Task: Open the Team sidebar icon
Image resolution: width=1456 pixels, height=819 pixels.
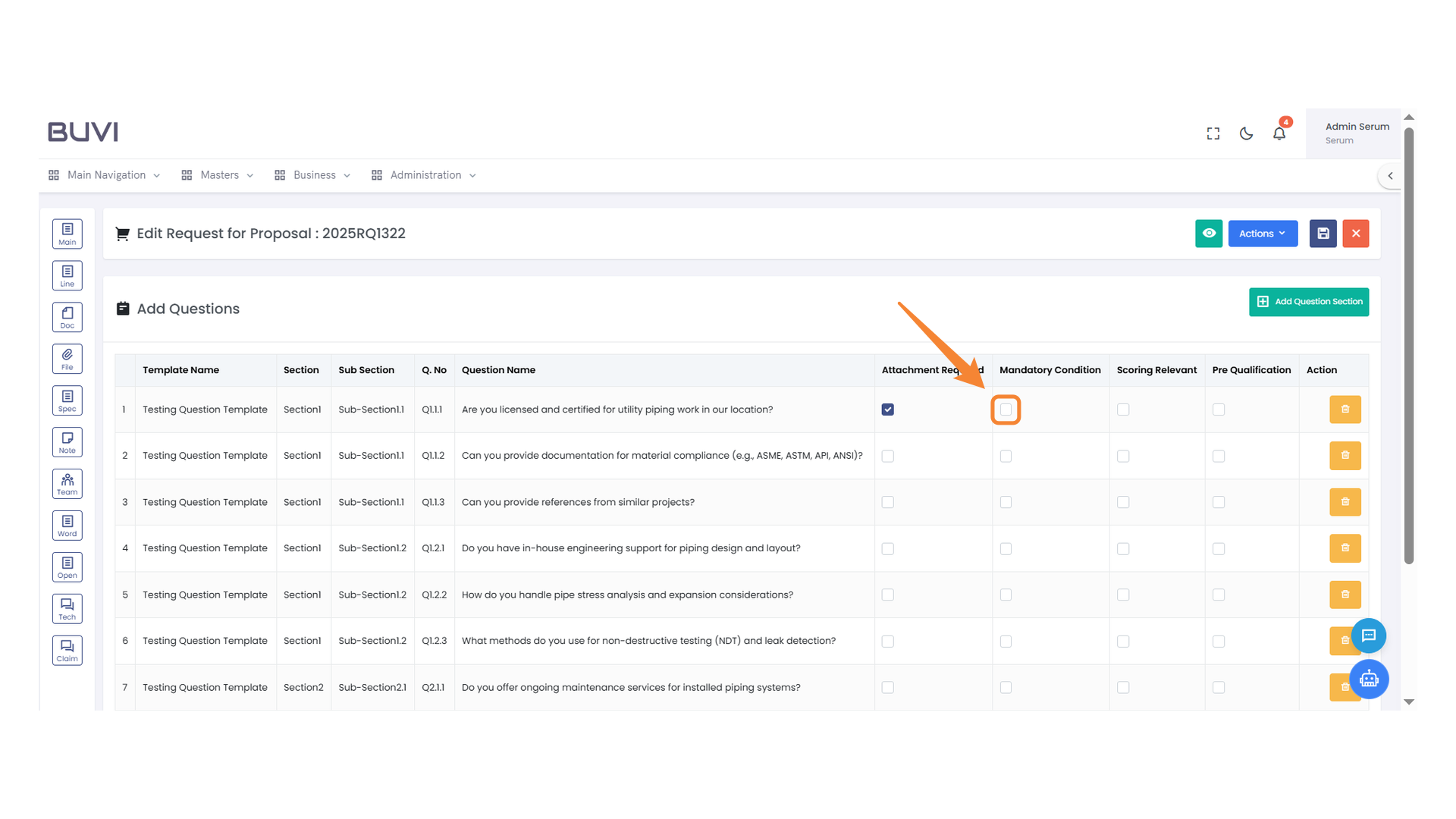Action: tap(67, 483)
